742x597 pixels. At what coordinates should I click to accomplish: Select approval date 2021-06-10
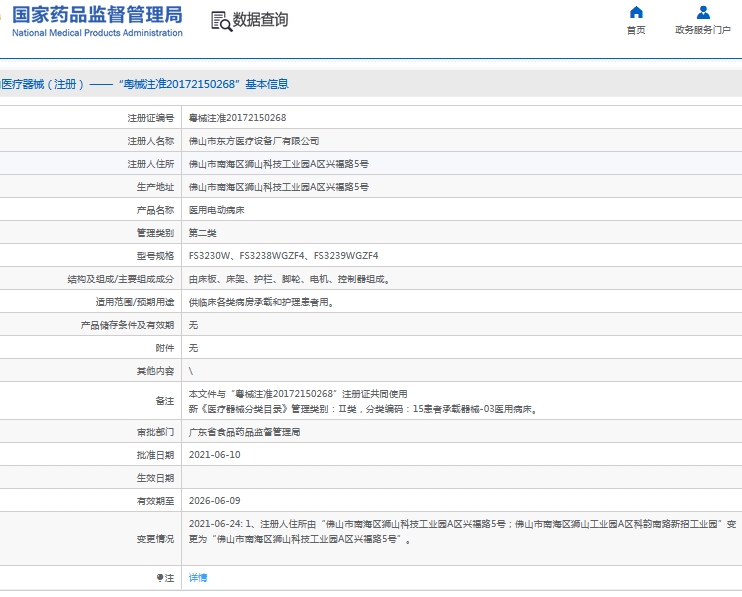point(214,455)
